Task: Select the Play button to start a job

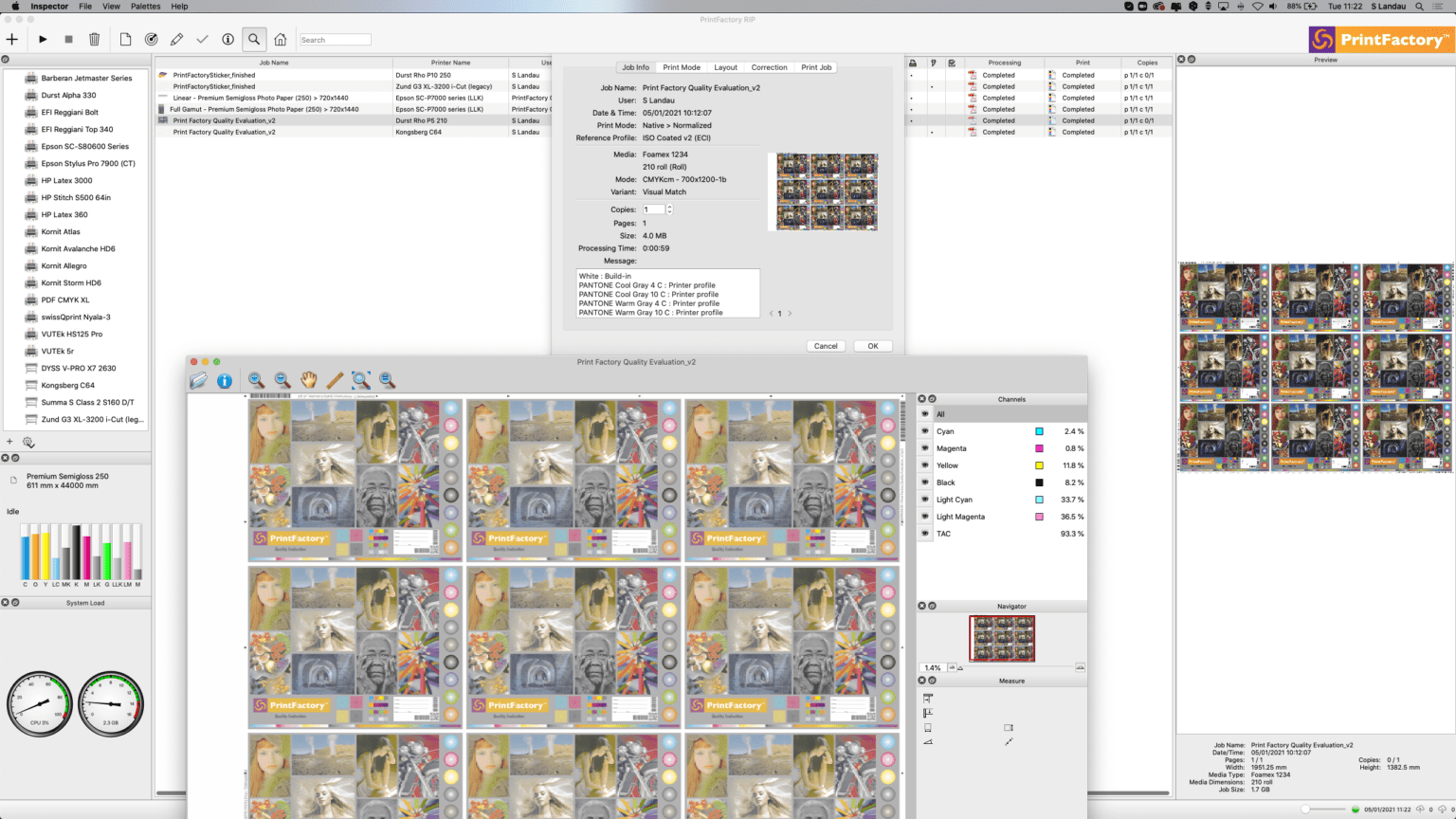Action: coord(42,39)
